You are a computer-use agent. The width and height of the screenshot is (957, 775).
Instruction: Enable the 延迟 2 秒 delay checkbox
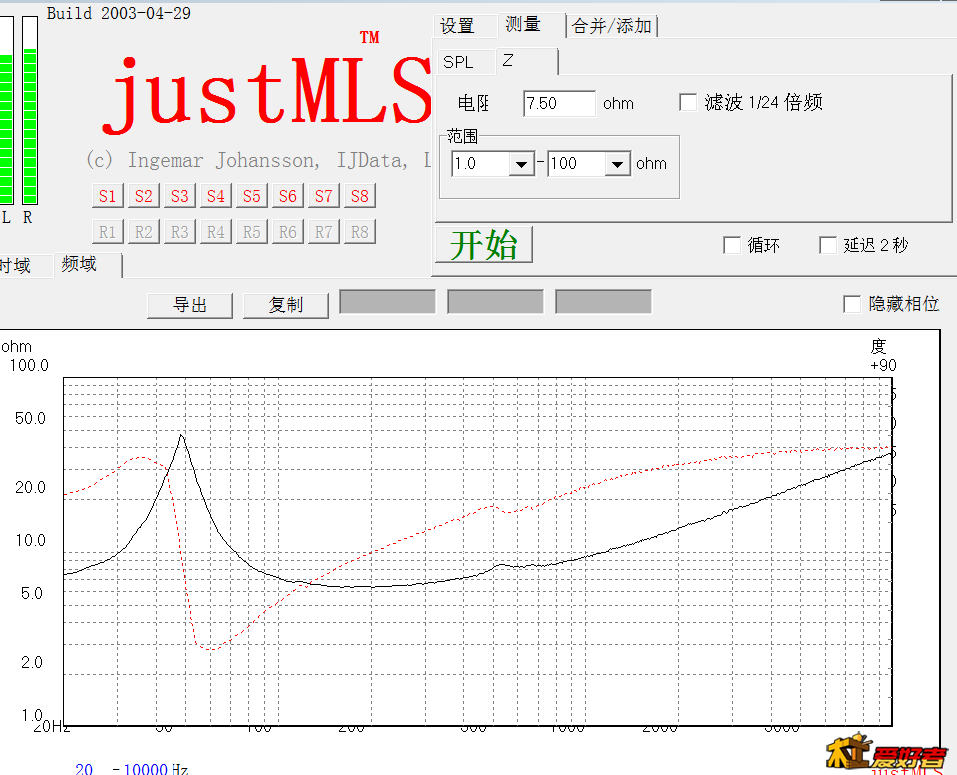click(x=828, y=245)
